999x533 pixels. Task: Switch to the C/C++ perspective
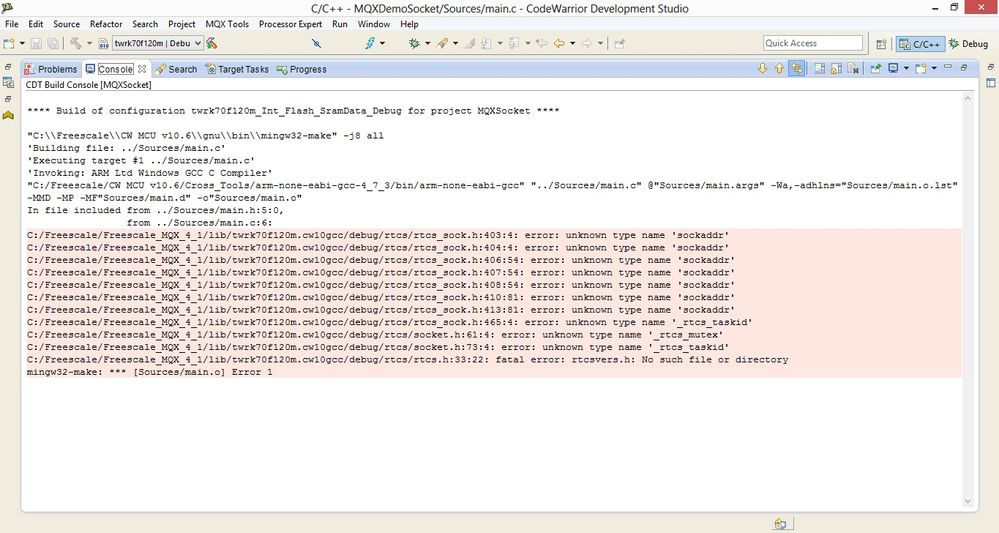coord(919,44)
